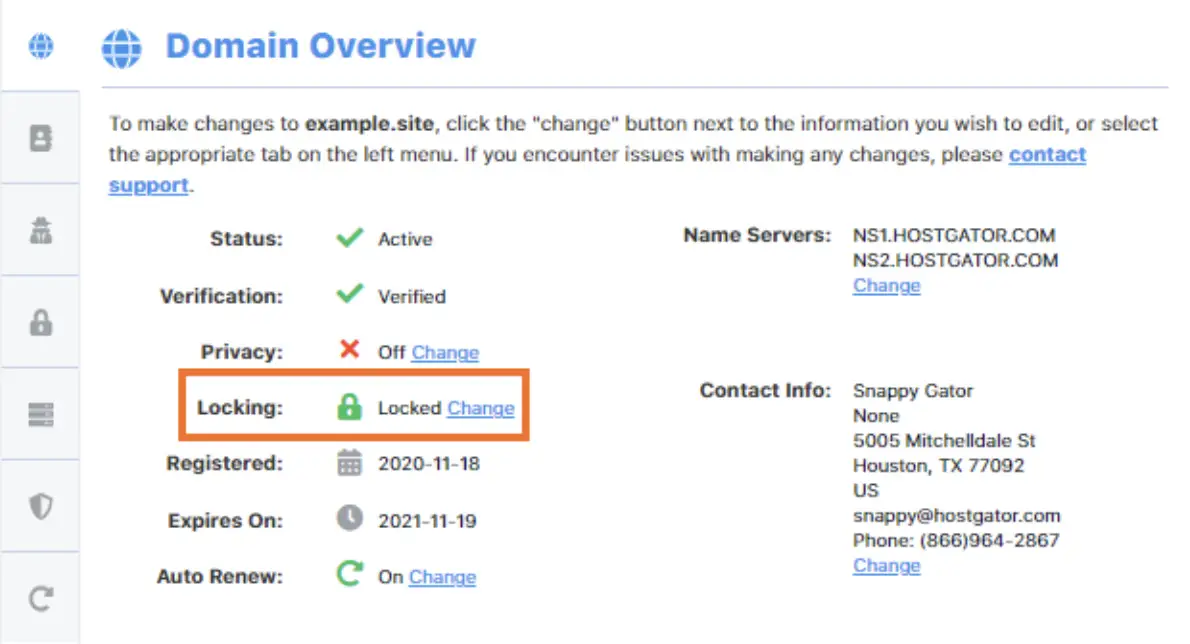This screenshot has width=1190, height=644.
Task: Click the Houston, TX 77092 line
Action: [939, 466]
